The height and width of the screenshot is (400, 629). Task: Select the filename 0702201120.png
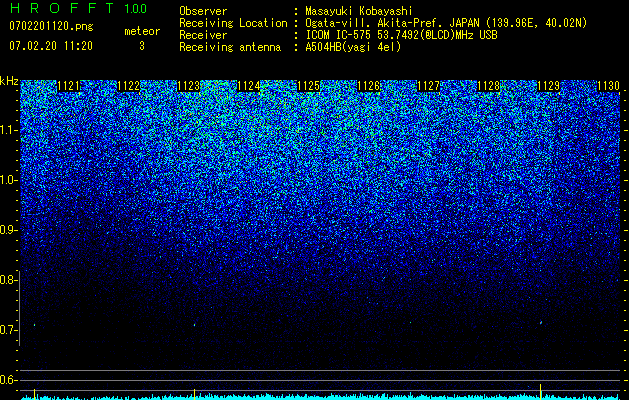point(51,26)
